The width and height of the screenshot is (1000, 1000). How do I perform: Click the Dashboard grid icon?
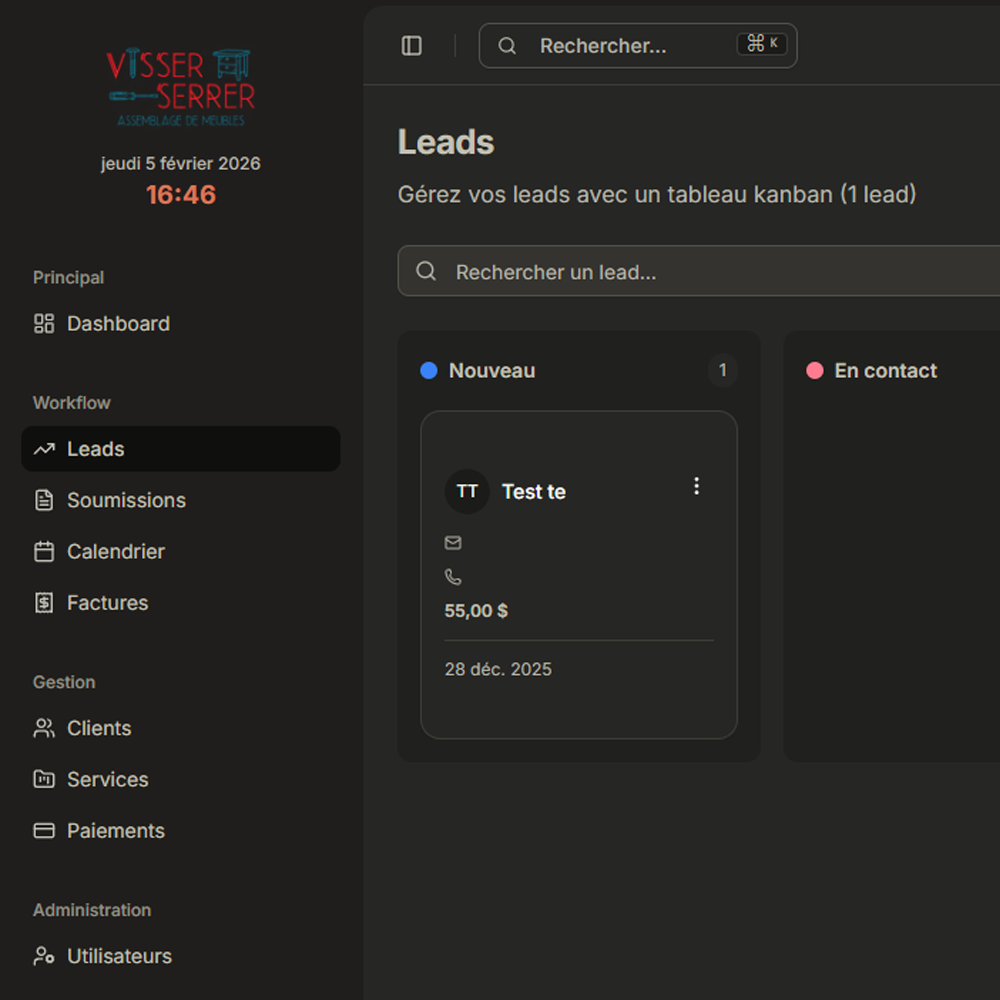pyautogui.click(x=44, y=324)
